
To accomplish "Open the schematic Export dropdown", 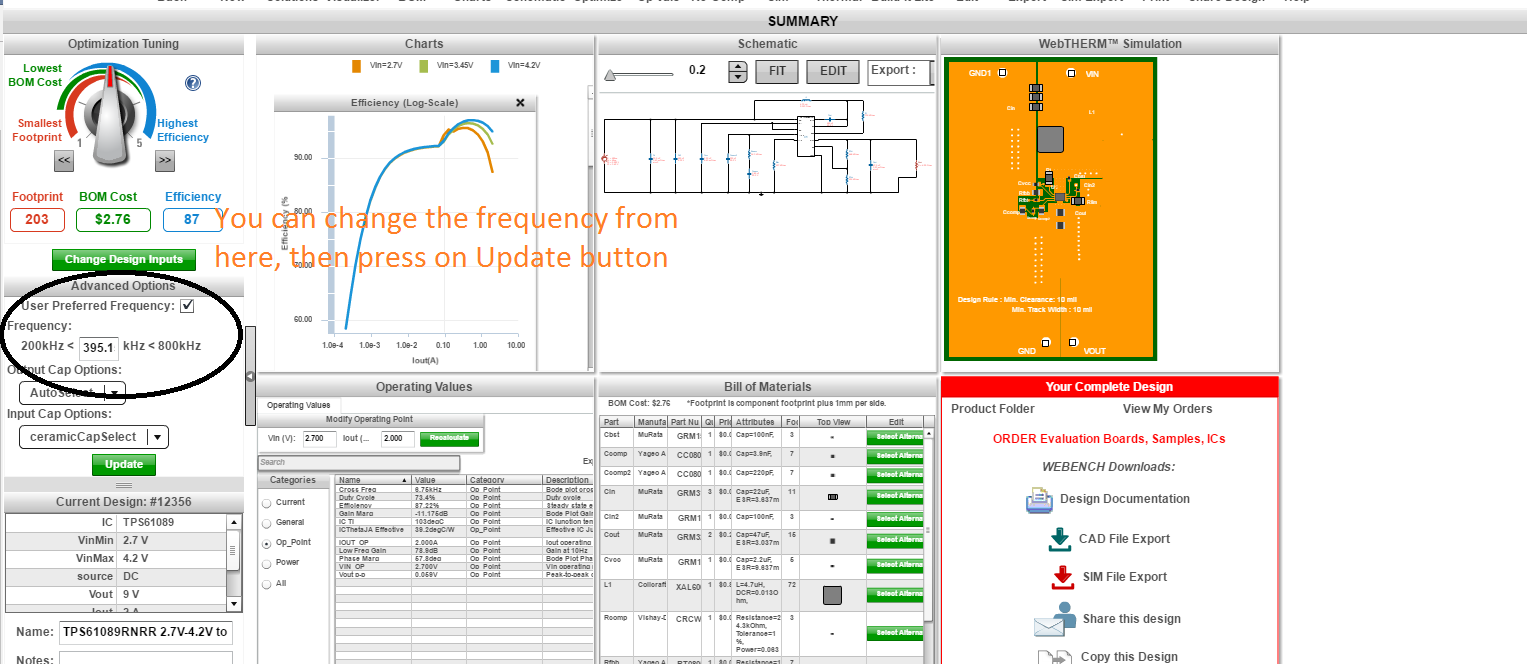I will [x=900, y=71].
